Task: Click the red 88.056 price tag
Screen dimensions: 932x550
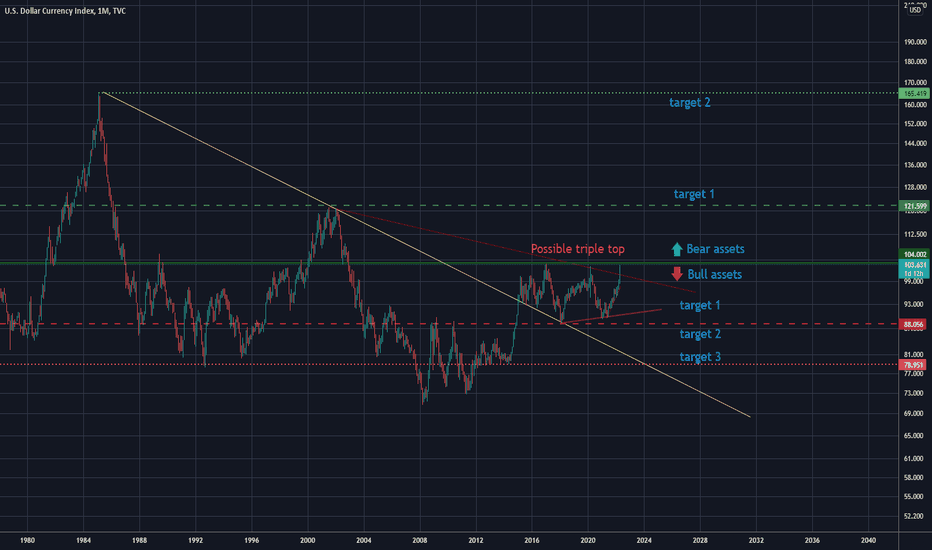Action: (914, 324)
